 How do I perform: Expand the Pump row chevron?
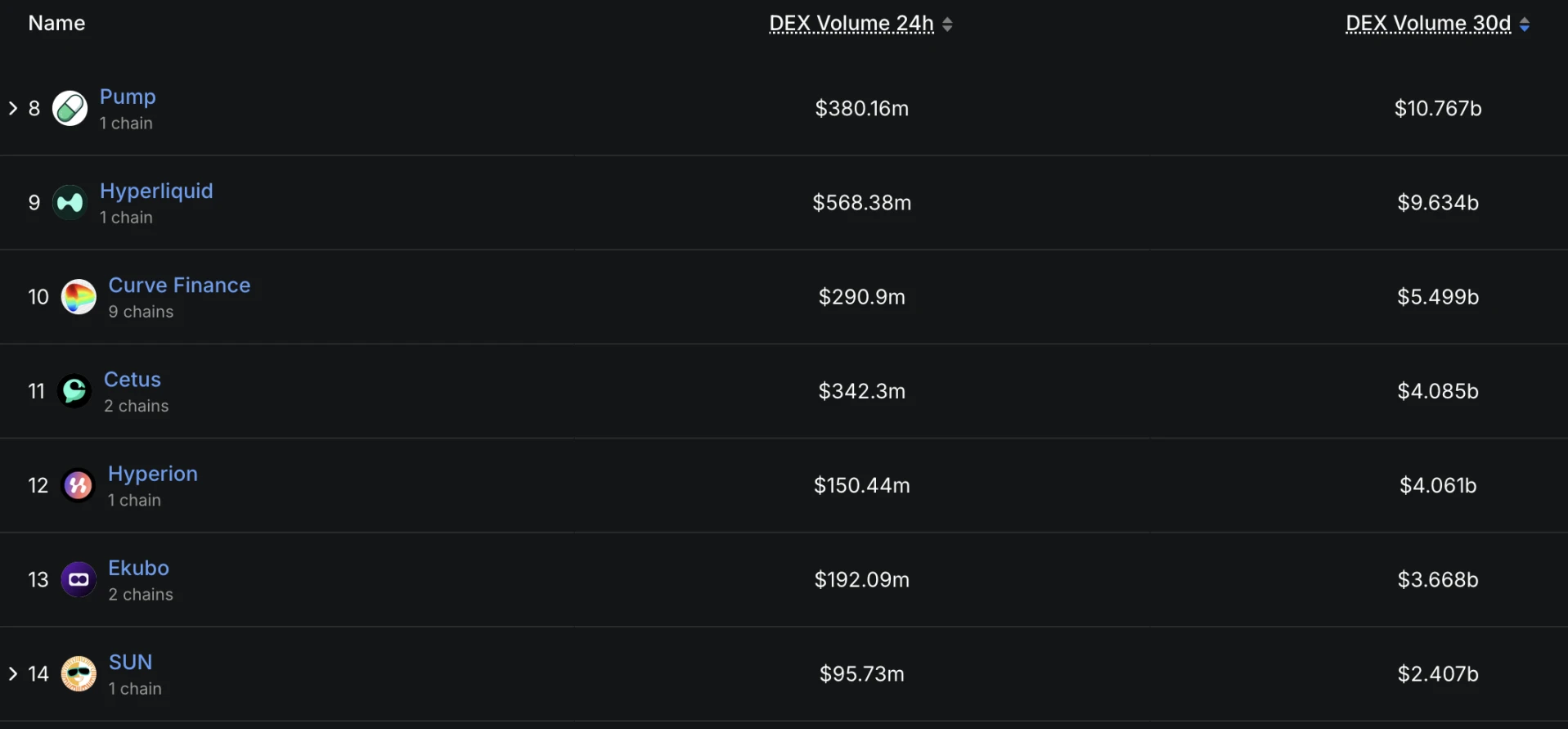tap(13, 108)
